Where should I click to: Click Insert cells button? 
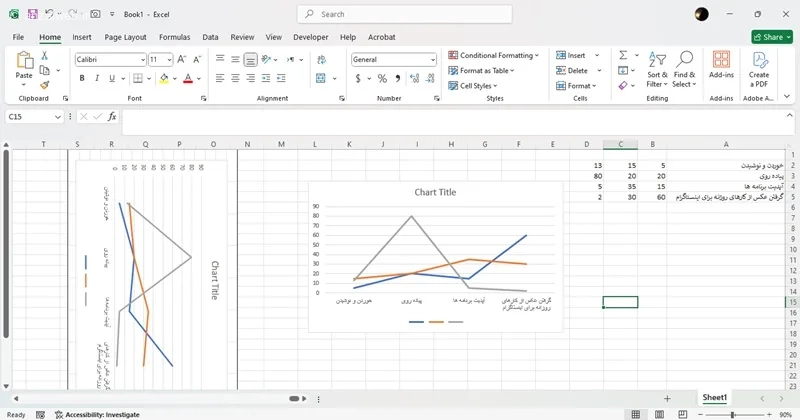pyautogui.click(x=571, y=55)
